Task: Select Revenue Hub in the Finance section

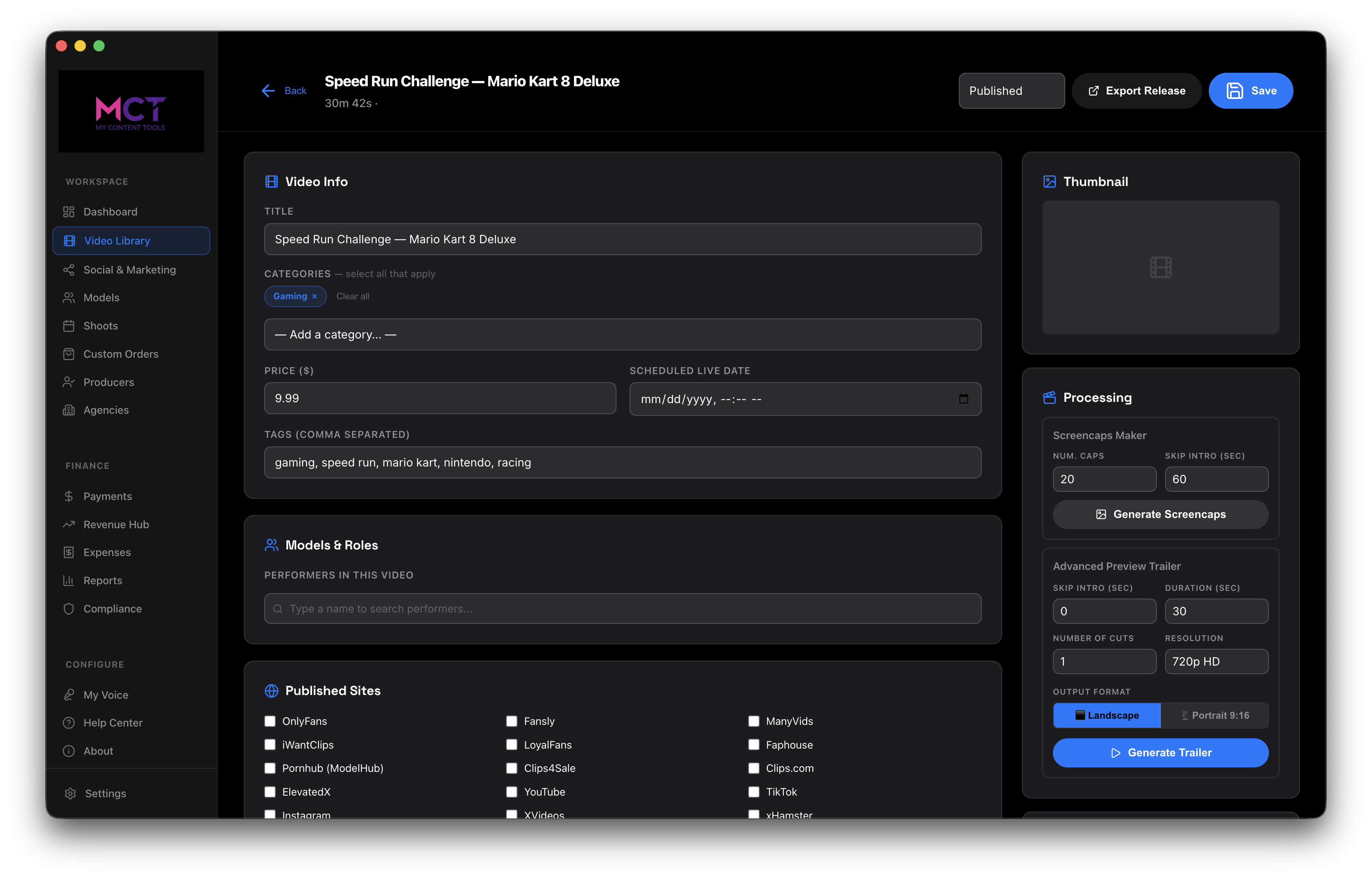Action: [x=116, y=524]
